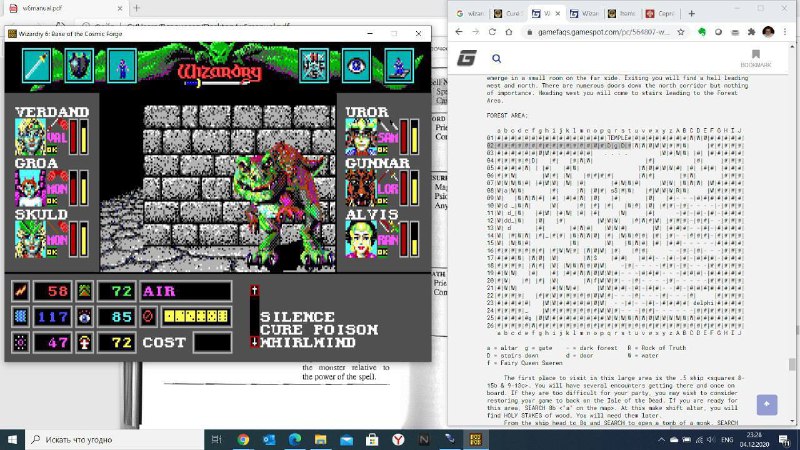Click spell list down arrow
Screen dimensions: 800x450
(254, 342)
